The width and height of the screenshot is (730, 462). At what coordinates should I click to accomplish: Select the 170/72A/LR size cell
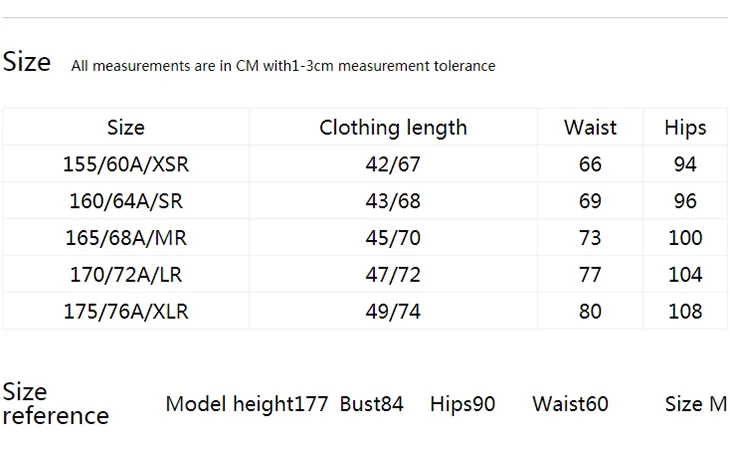tap(126, 274)
